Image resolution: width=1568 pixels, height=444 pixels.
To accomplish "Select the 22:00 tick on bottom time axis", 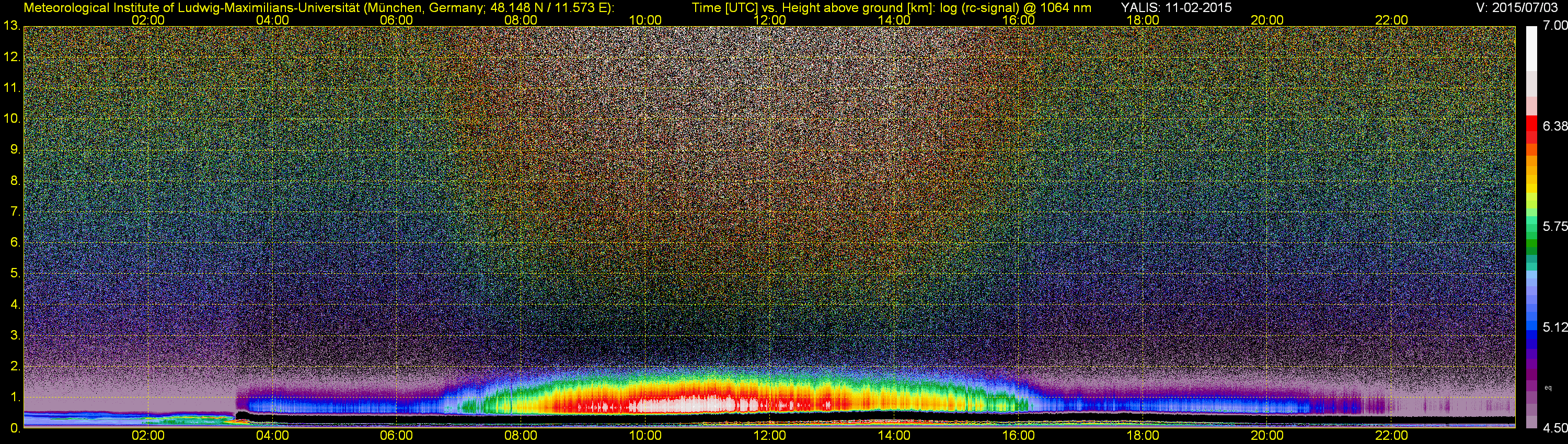I will pyautogui.click(x=1391, y=436).
